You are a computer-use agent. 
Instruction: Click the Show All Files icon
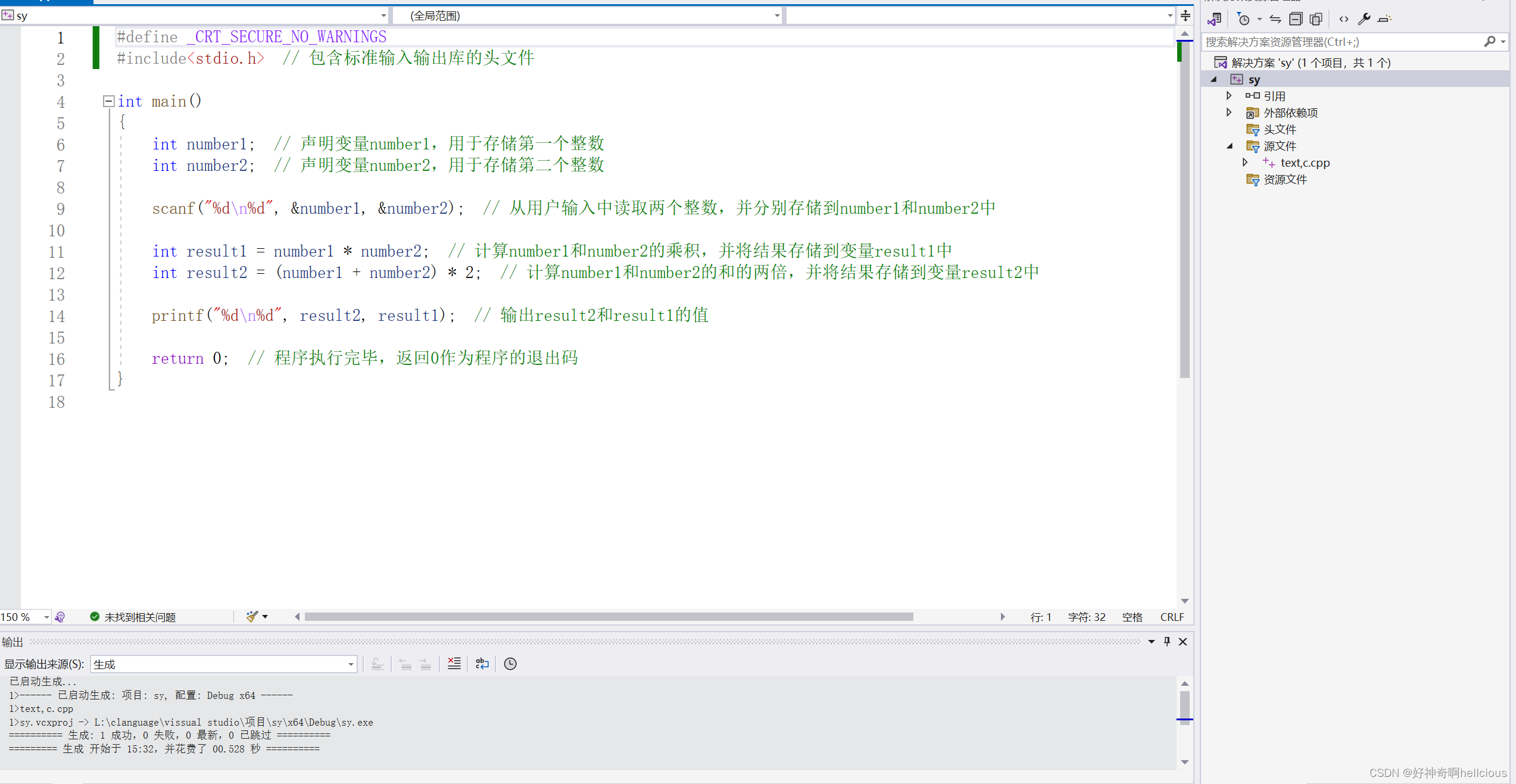tap(1316, 18)
